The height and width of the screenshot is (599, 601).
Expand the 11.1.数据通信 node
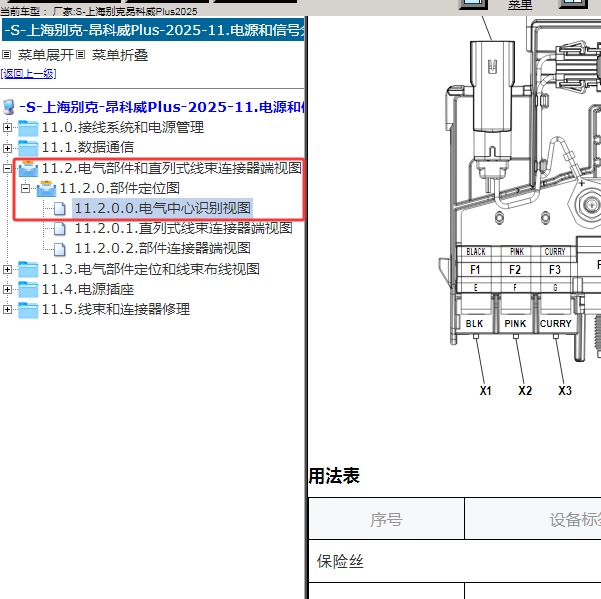7,148
